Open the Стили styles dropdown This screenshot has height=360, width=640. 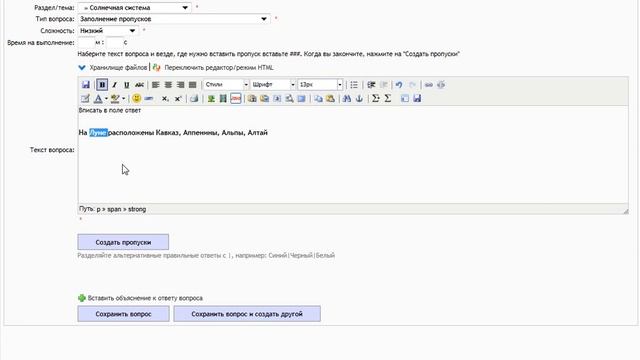(226, 84)
